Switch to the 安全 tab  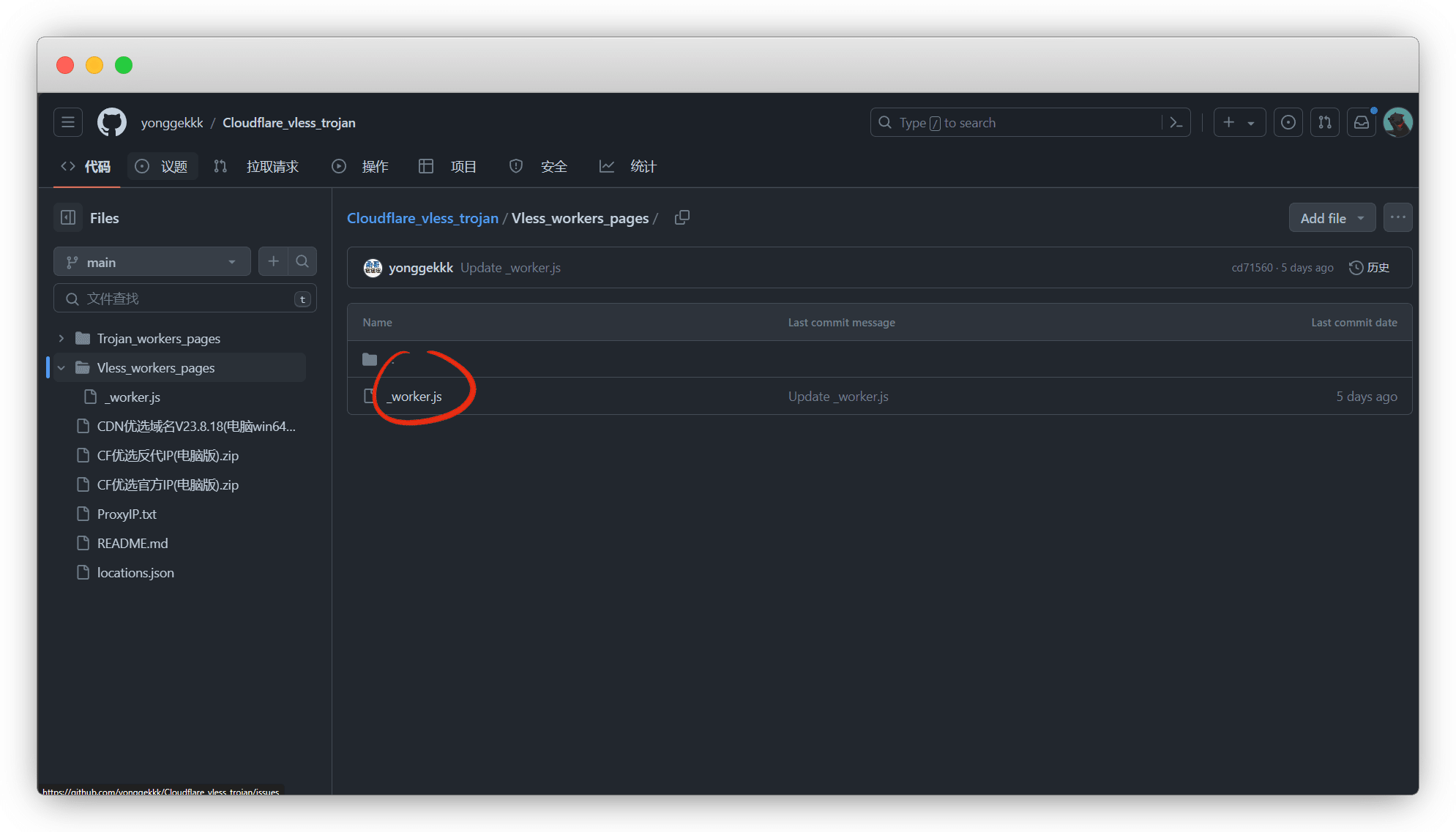pyautogui.click(x=538, y=166)
